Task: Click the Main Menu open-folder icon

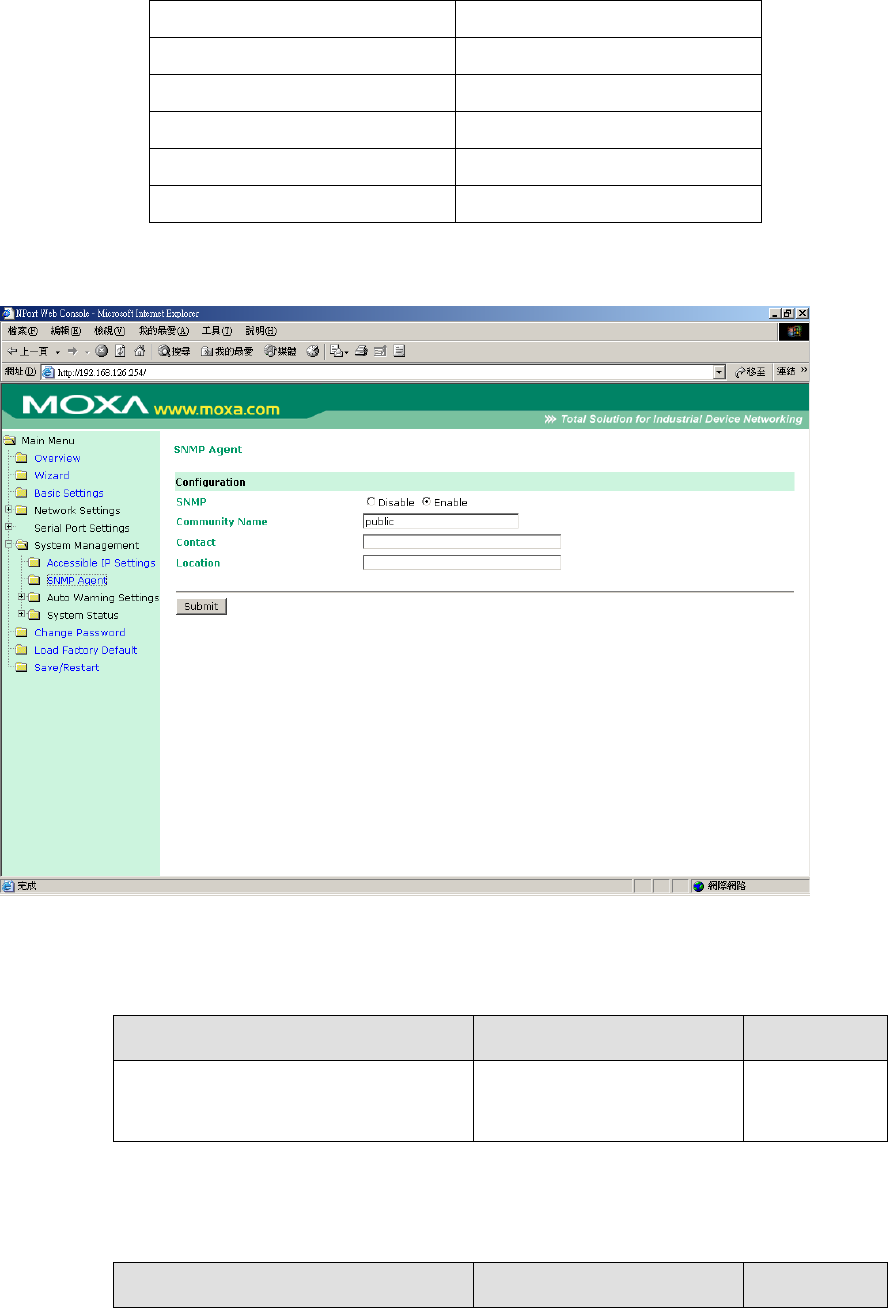Action: pyautogui.click(x=11, y=440)
